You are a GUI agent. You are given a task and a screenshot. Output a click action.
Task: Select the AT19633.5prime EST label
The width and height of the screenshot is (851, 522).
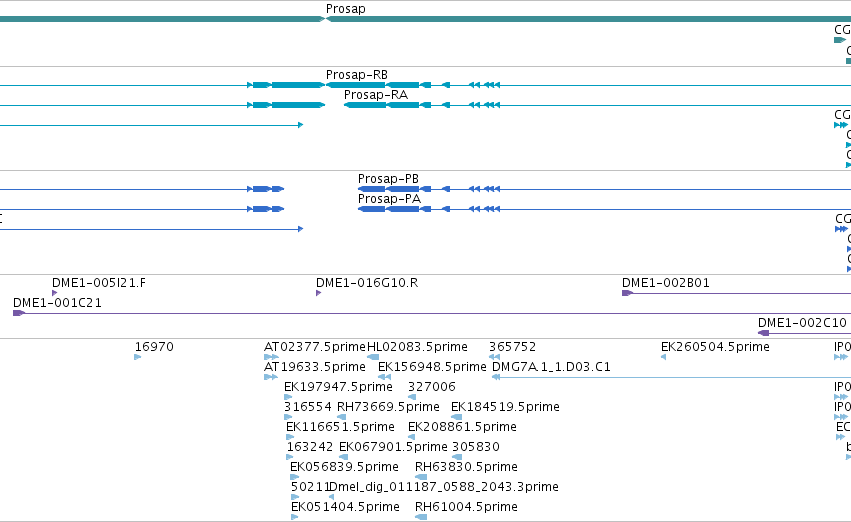point(315,367)
